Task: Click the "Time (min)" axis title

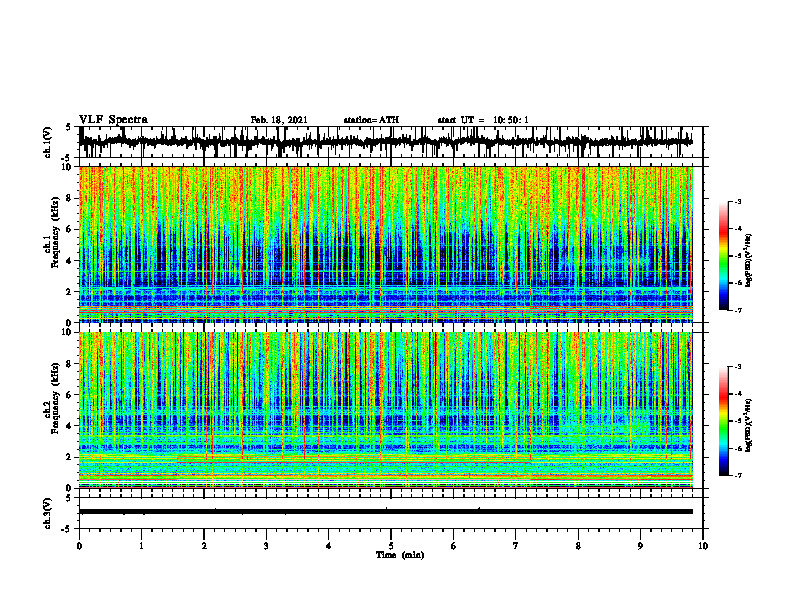Action: [400, 555]
